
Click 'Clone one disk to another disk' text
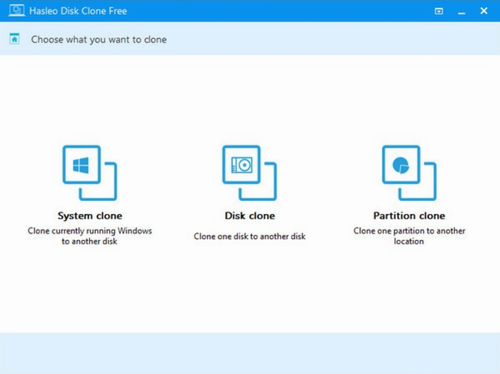(x=250, y=236)
